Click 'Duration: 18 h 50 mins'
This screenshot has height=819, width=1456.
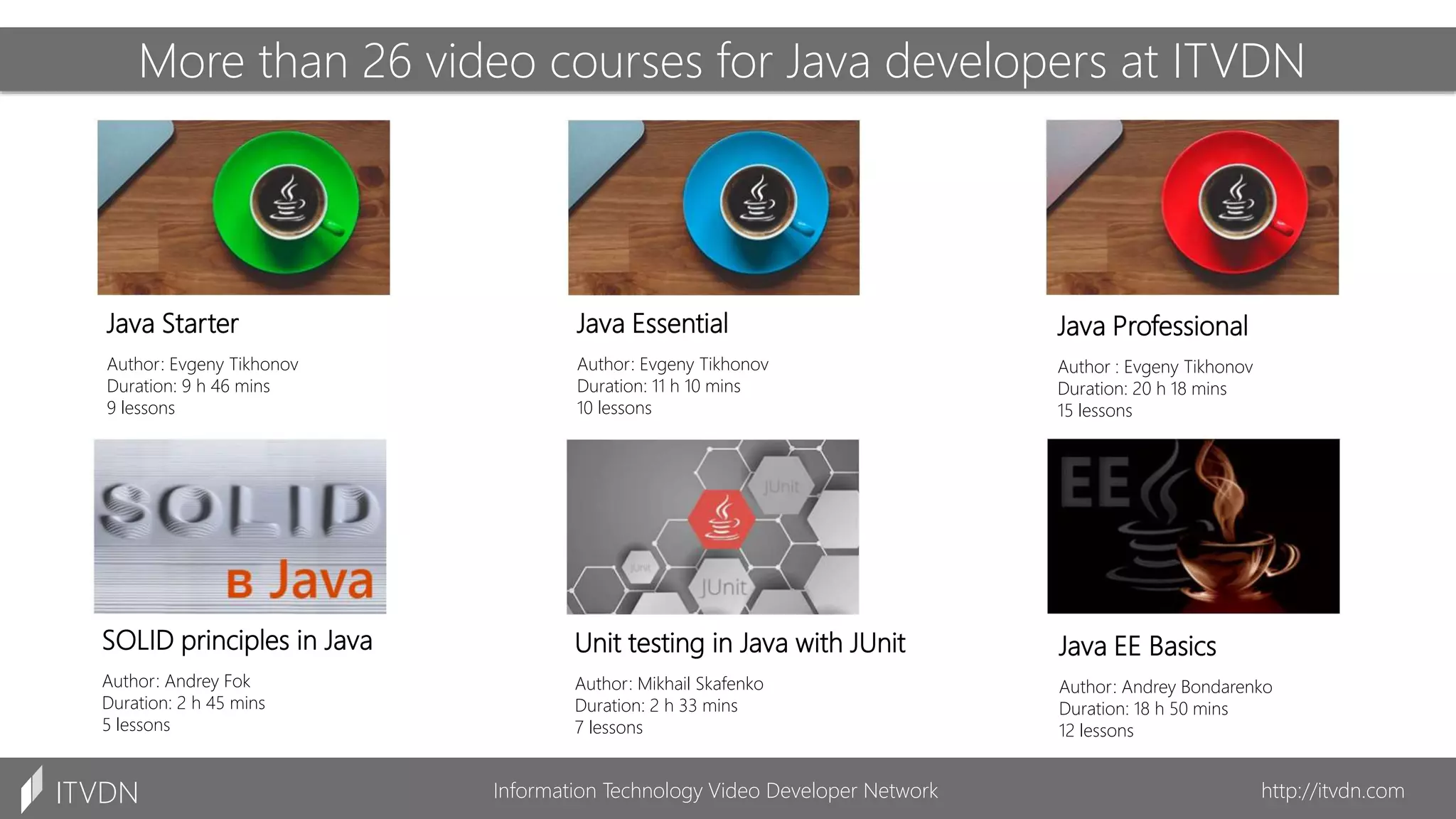pyautogui.click(x=1143, y=709)
